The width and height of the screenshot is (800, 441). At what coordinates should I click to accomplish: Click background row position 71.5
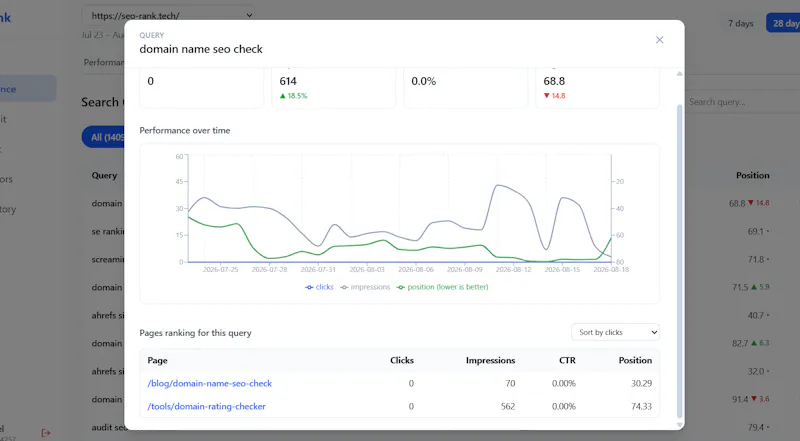740,287
